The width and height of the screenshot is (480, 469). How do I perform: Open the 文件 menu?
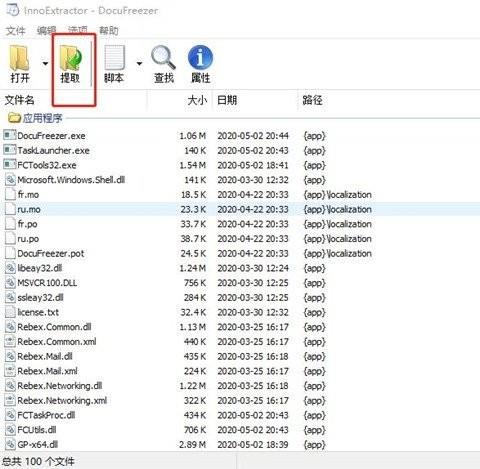[x=15, y=31]
